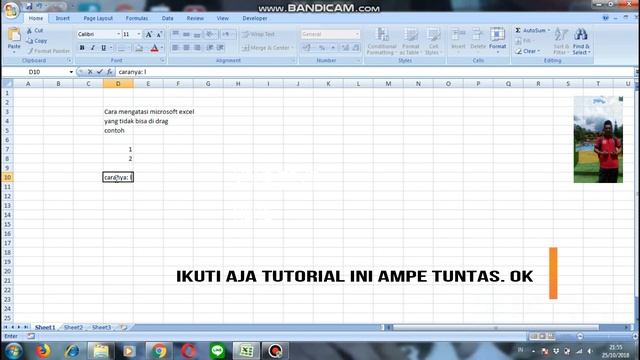The height and width of the screenshot is (360, 640).
Task: Switch to the Review tab
Action: click(195, 18)
